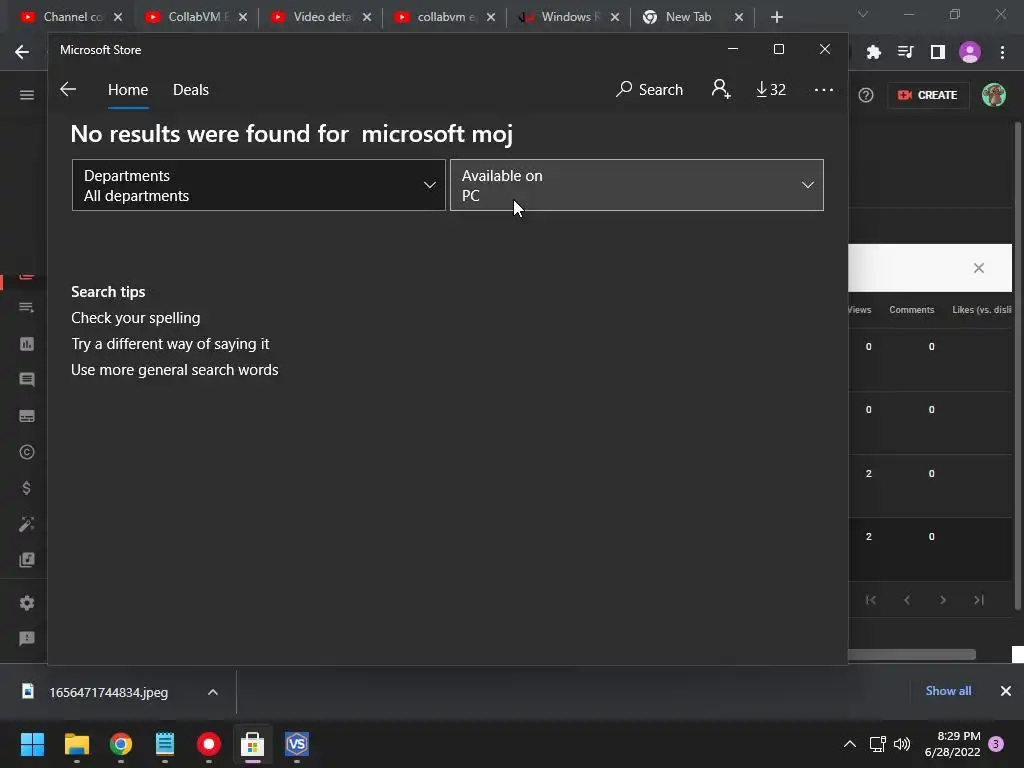Open Chrome profile avatar
Viewport: 1024px width, 768px height.
point(970,52)
